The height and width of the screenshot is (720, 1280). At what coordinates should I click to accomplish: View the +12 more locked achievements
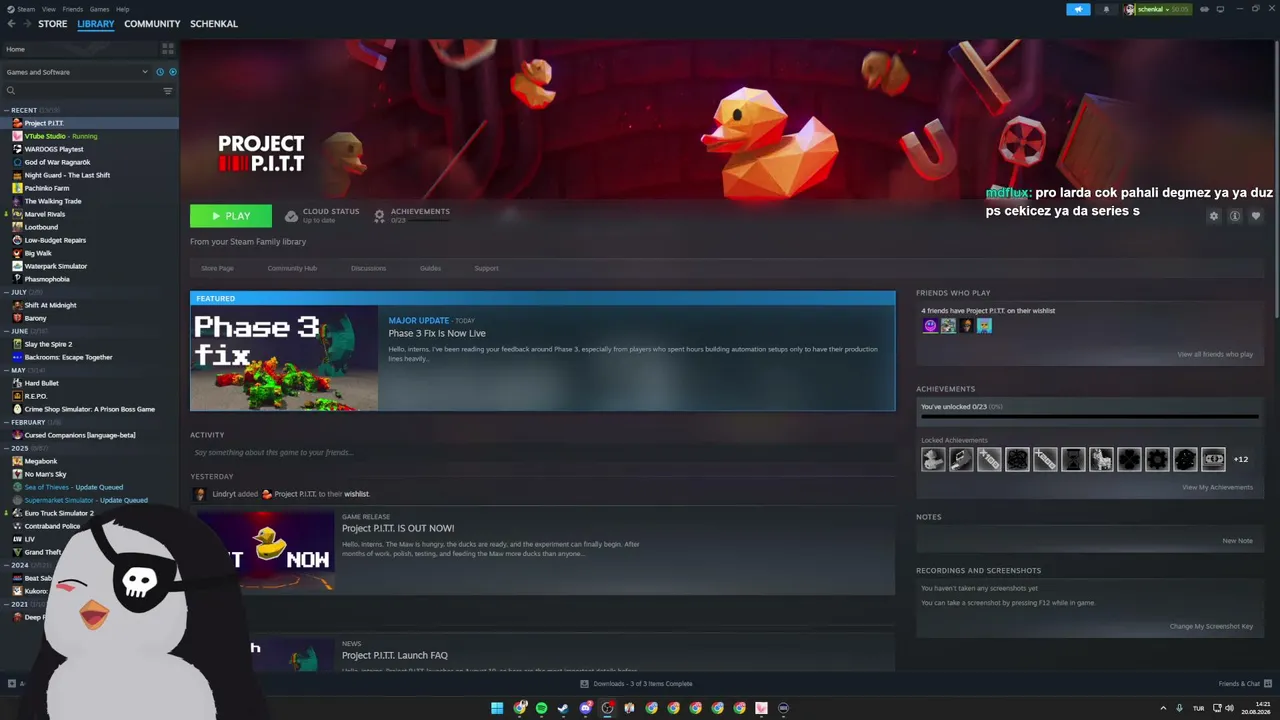[x=1241, y=459]
